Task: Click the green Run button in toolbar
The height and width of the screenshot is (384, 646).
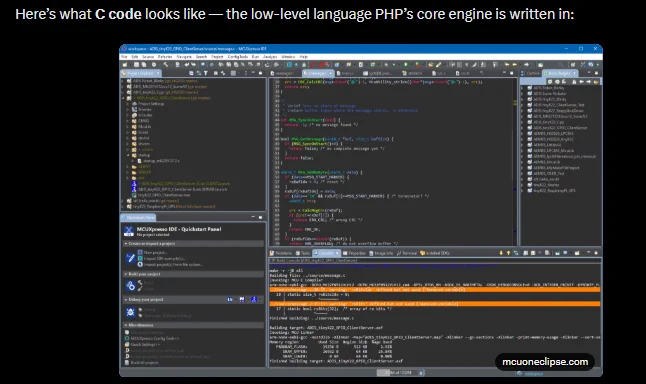Action: [405, 65]
